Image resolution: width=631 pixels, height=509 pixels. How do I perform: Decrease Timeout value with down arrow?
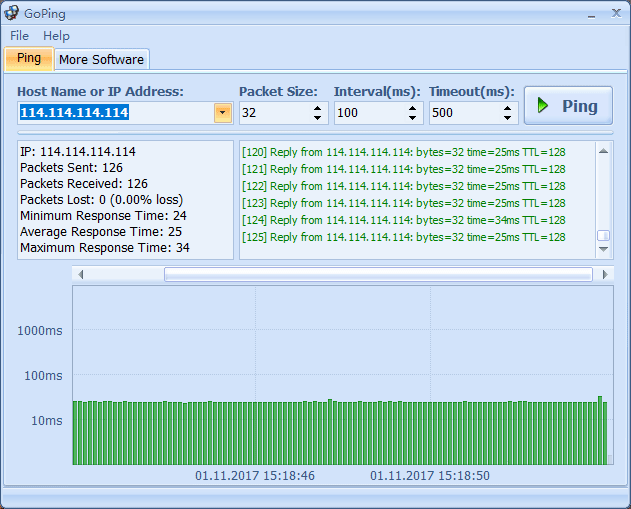point(507,117)
